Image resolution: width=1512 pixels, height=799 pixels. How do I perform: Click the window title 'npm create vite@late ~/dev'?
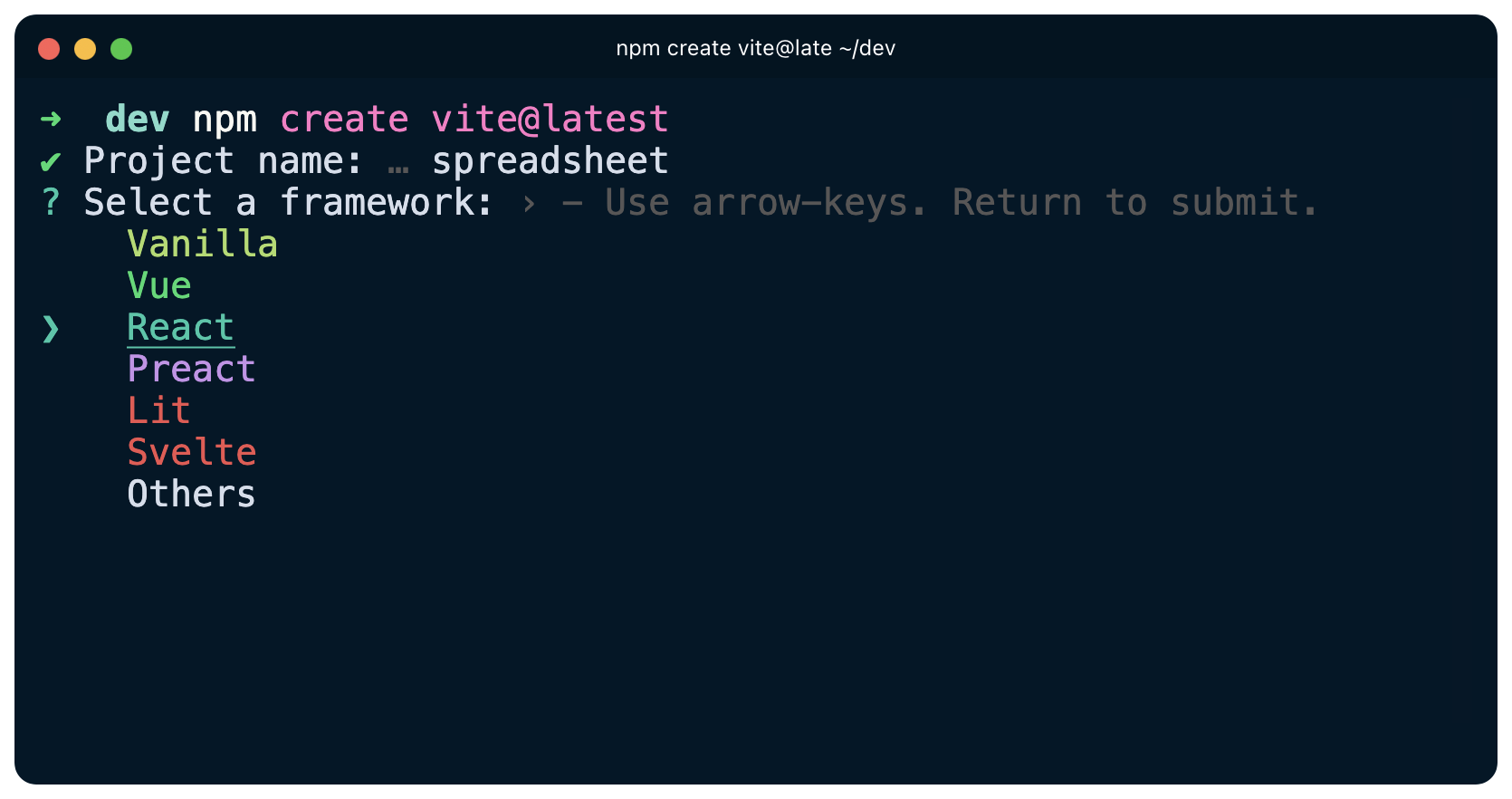(x=755, y=48)
